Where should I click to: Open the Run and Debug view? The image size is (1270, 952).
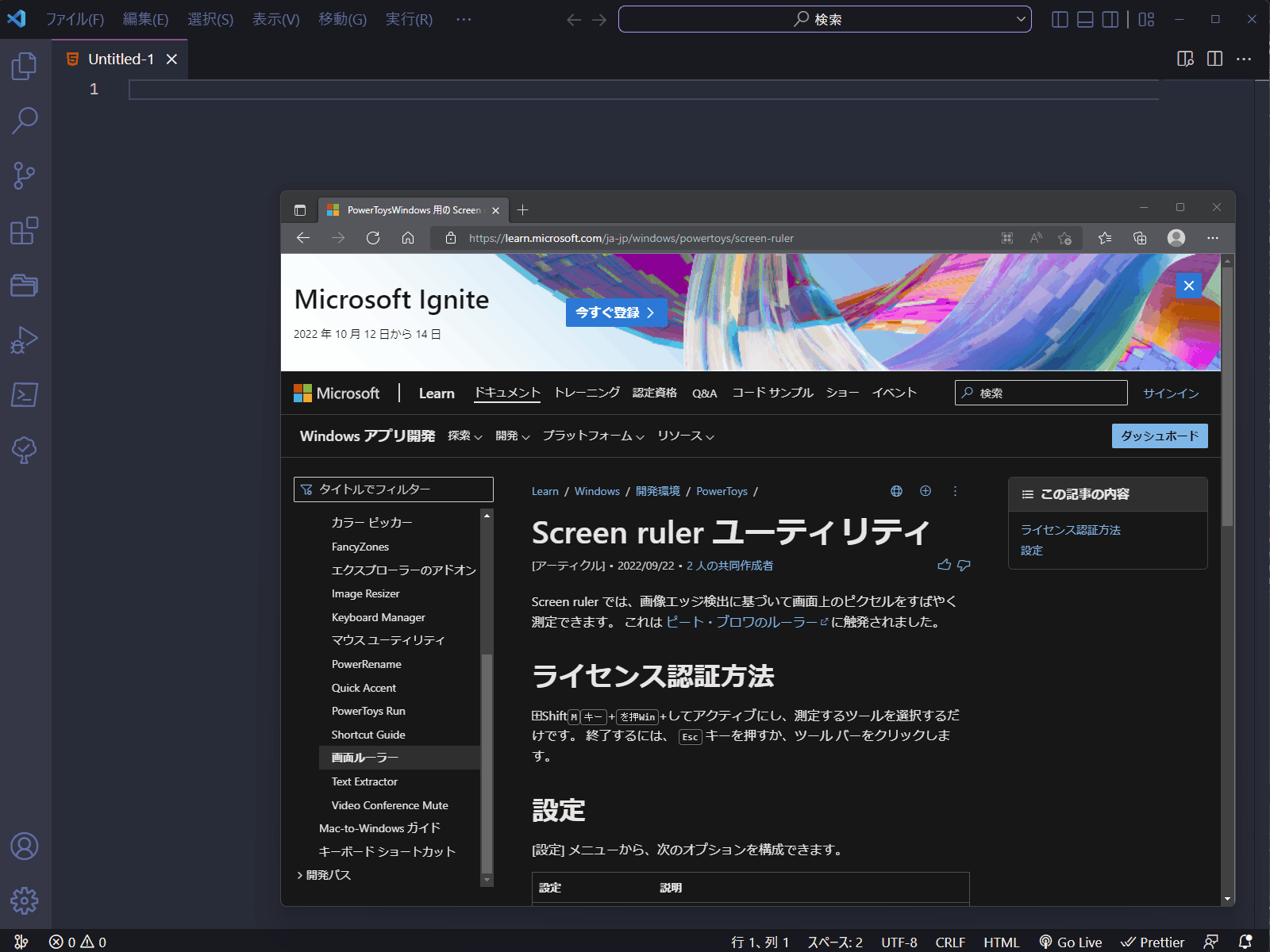click(x=24, y=340)
